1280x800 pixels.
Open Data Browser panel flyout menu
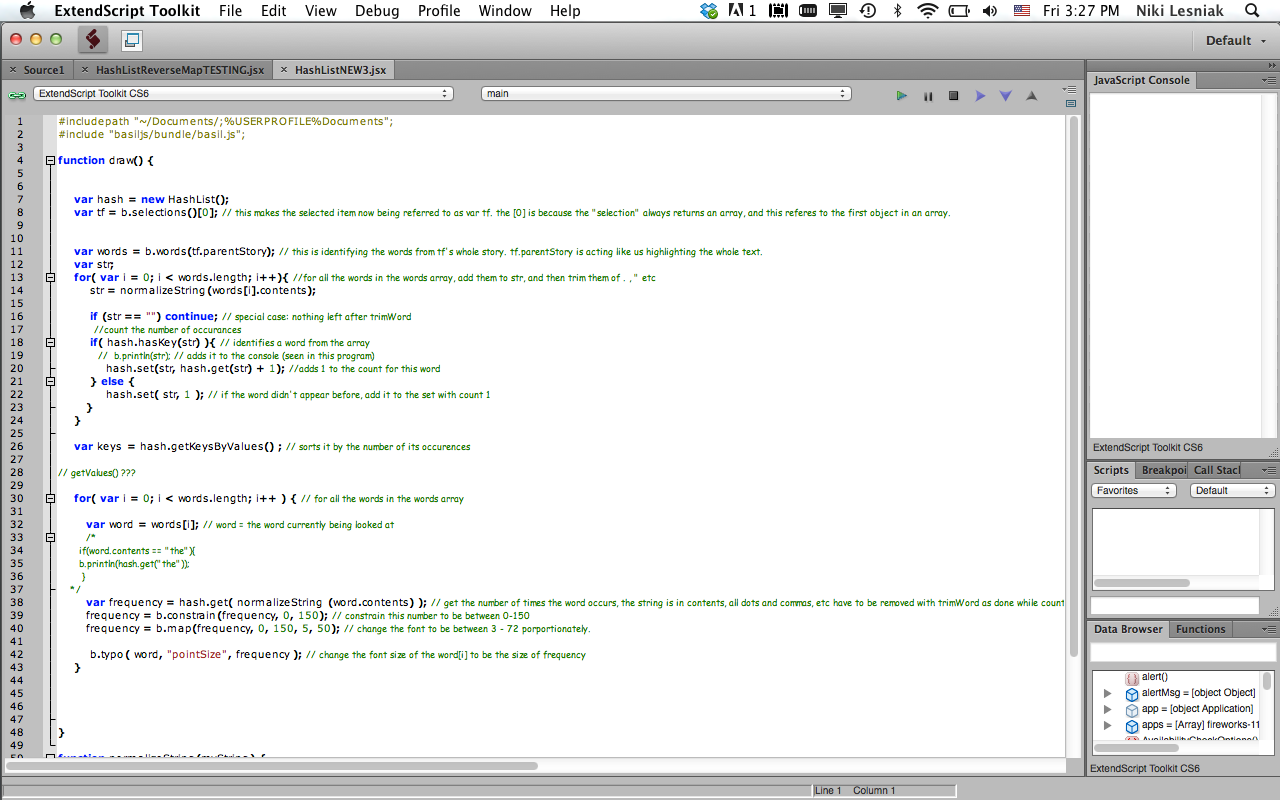pos(1269,629)
